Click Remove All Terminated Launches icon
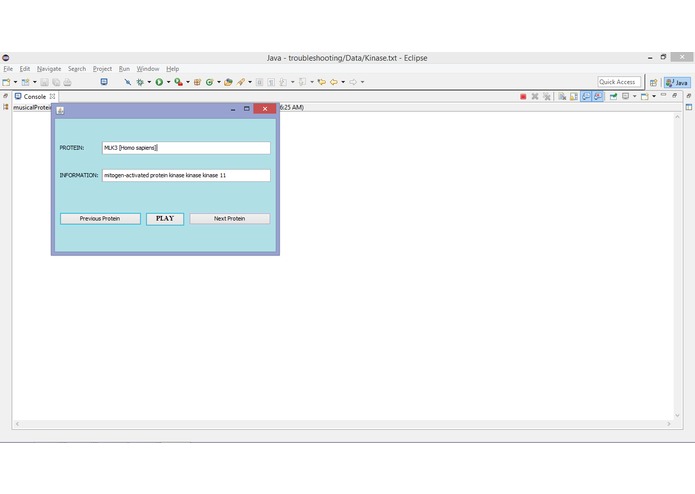The height and width of the screenshot is (494, 695). point(547,97)
